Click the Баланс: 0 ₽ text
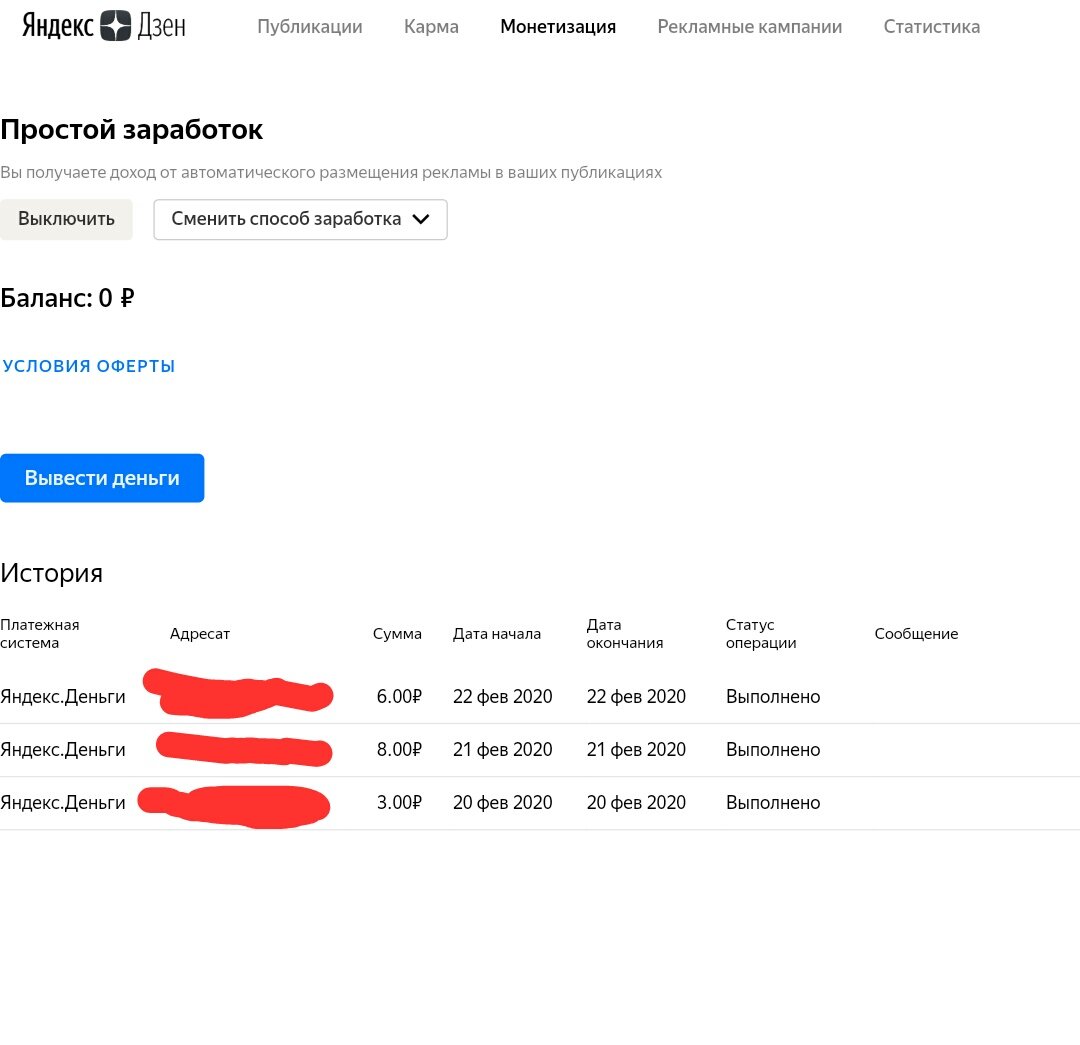The image size is (1080, 1045). click(x=68, y=298)
